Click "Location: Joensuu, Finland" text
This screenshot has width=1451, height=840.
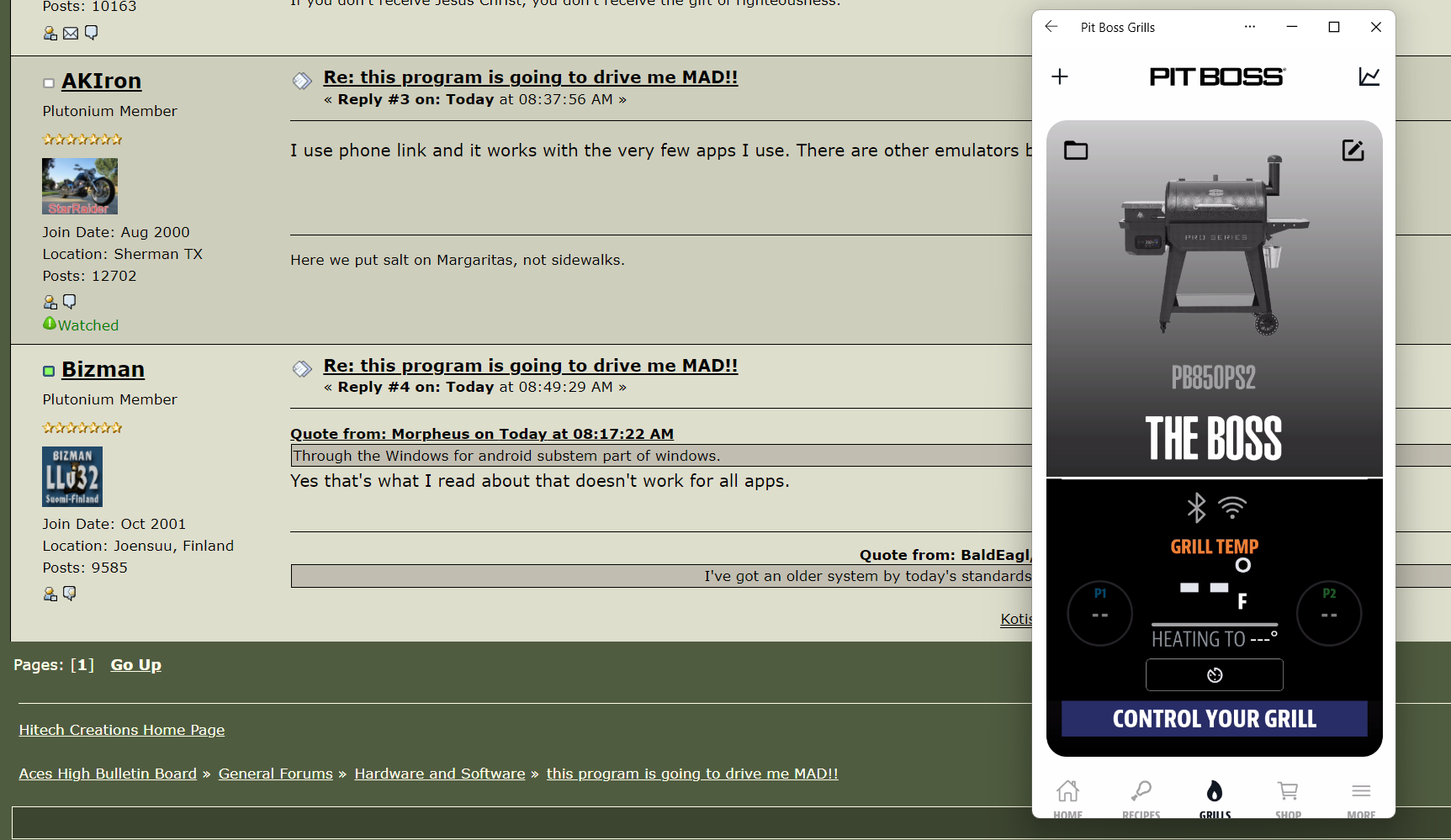coord(138,546)
